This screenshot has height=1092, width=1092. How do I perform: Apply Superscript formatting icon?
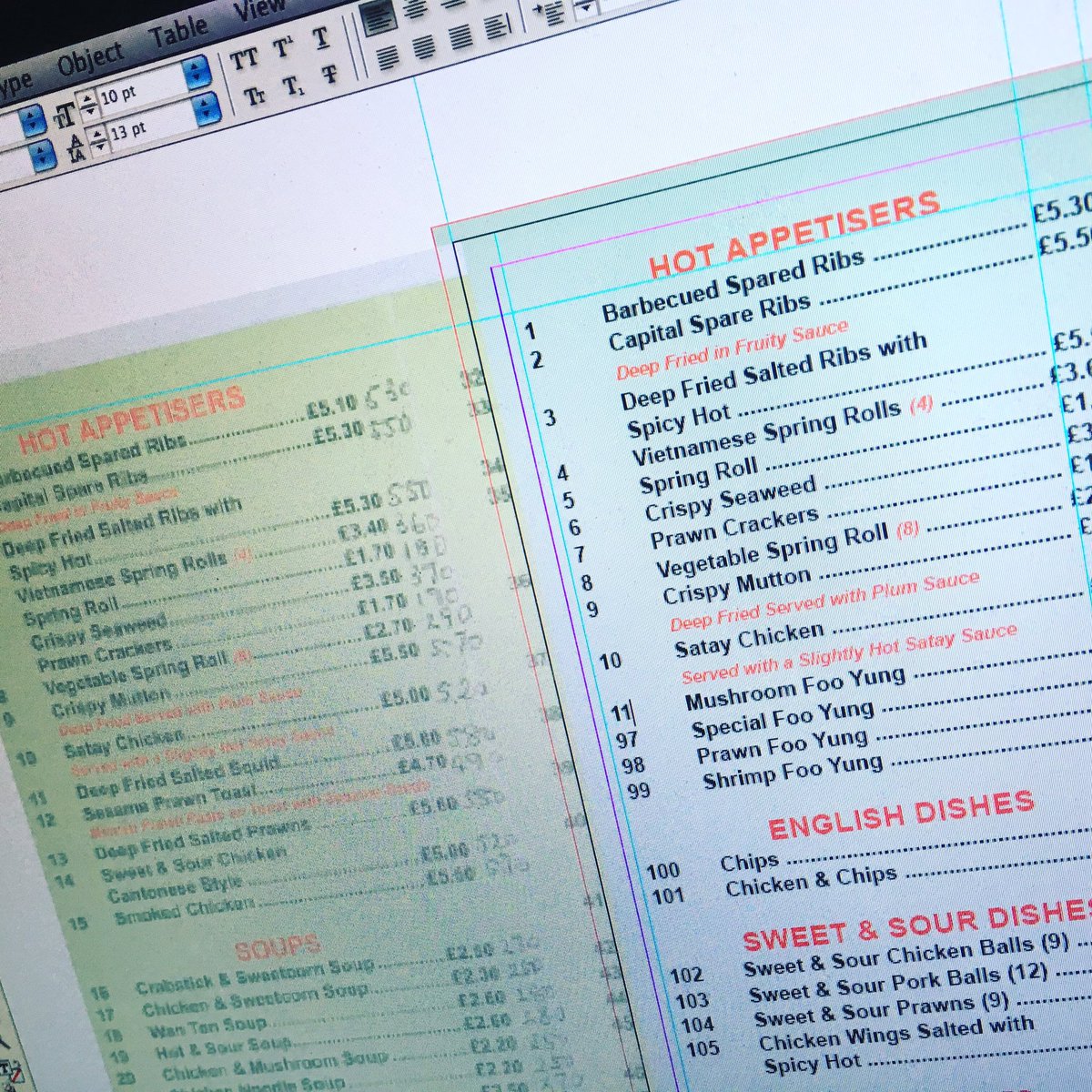(x=283, y=48)
